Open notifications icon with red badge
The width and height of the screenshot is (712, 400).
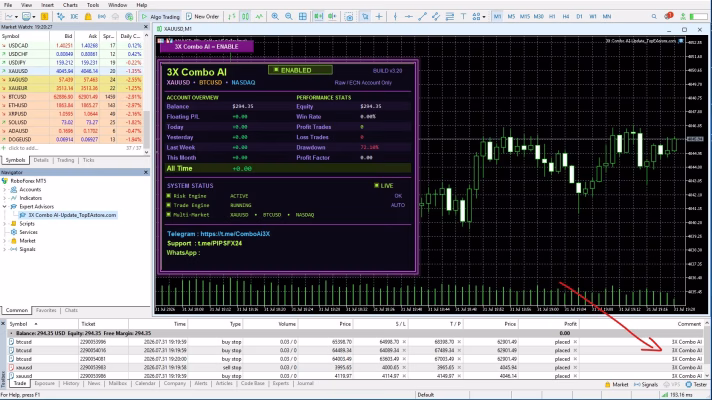point(668,16)
